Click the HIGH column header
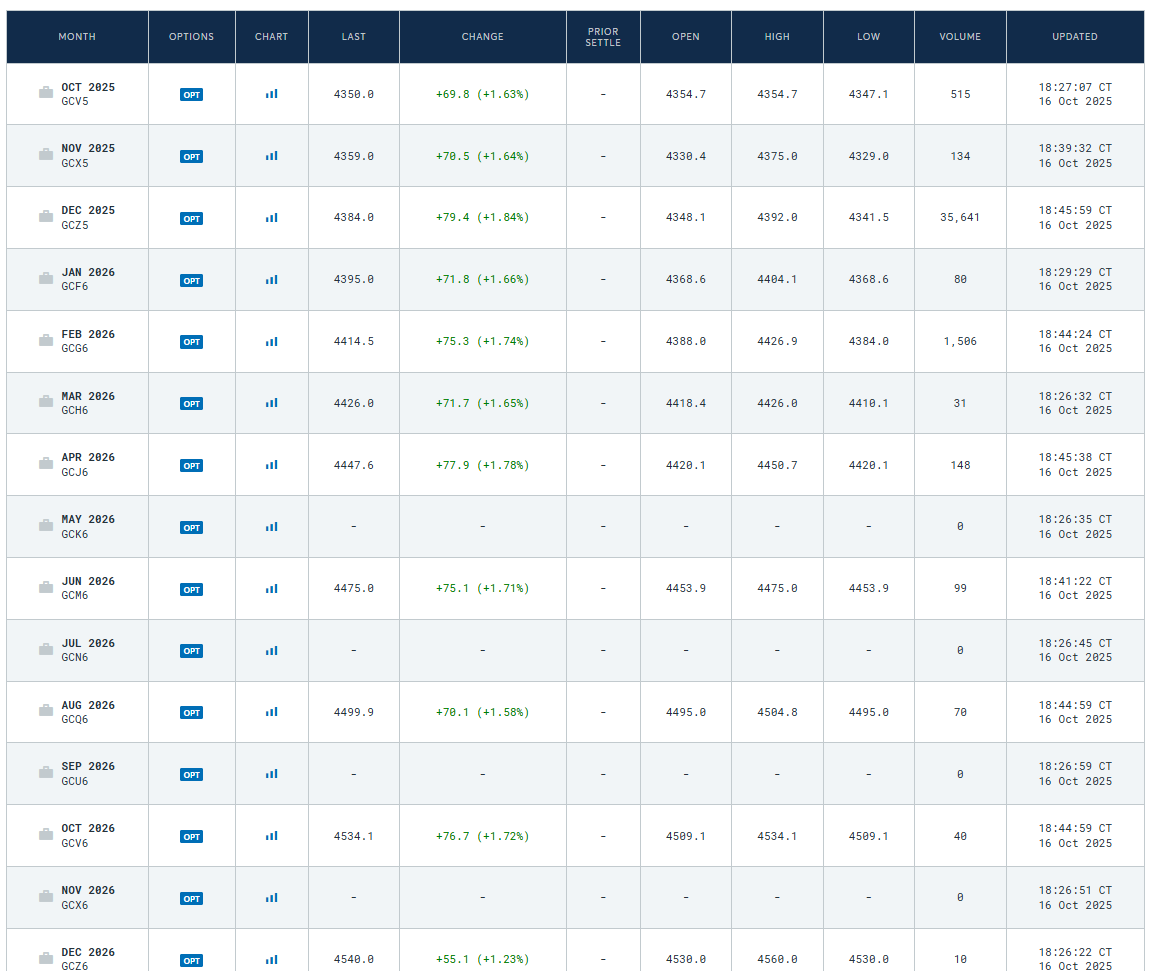 pyautogui.click(x=777, y=37)
